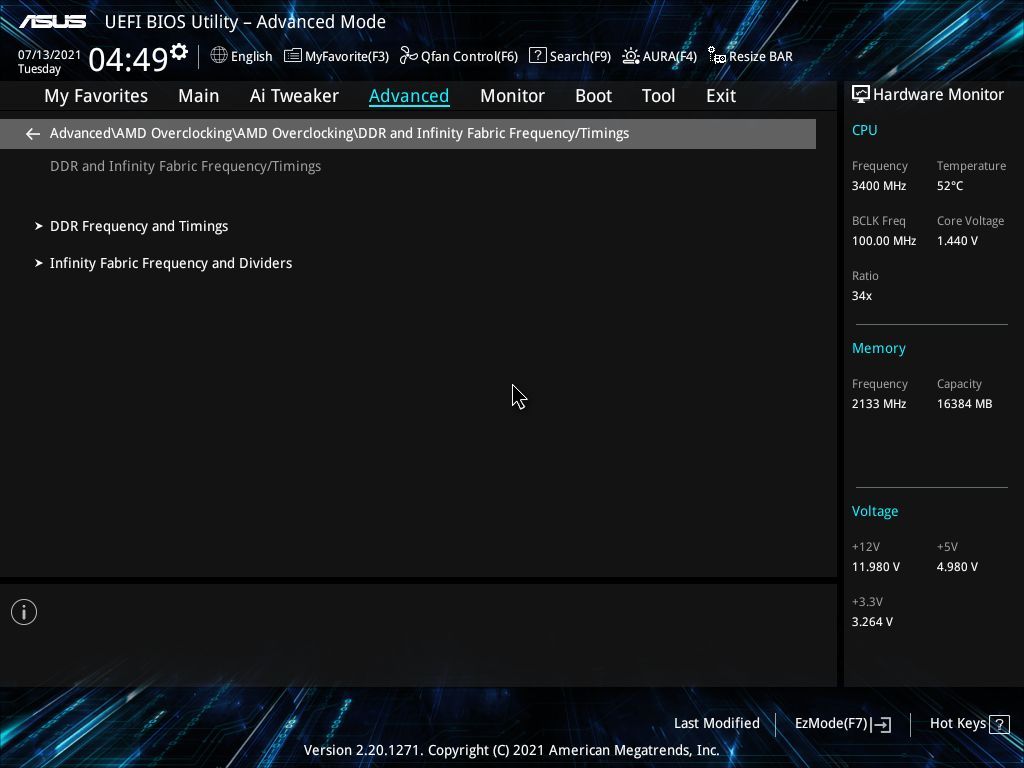Image resolution: width=1024 pixels, height=768 pixels.
Task: Open MyFavorite(F3) text button
Action: (x=347, y=56)
